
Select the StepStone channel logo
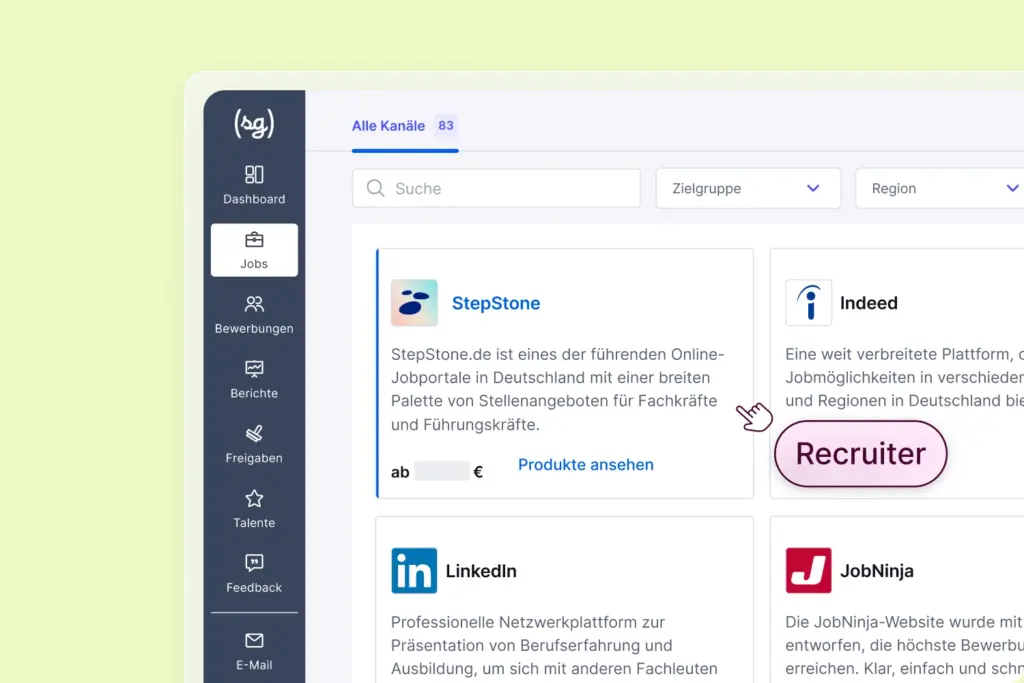tap(414, 302)
